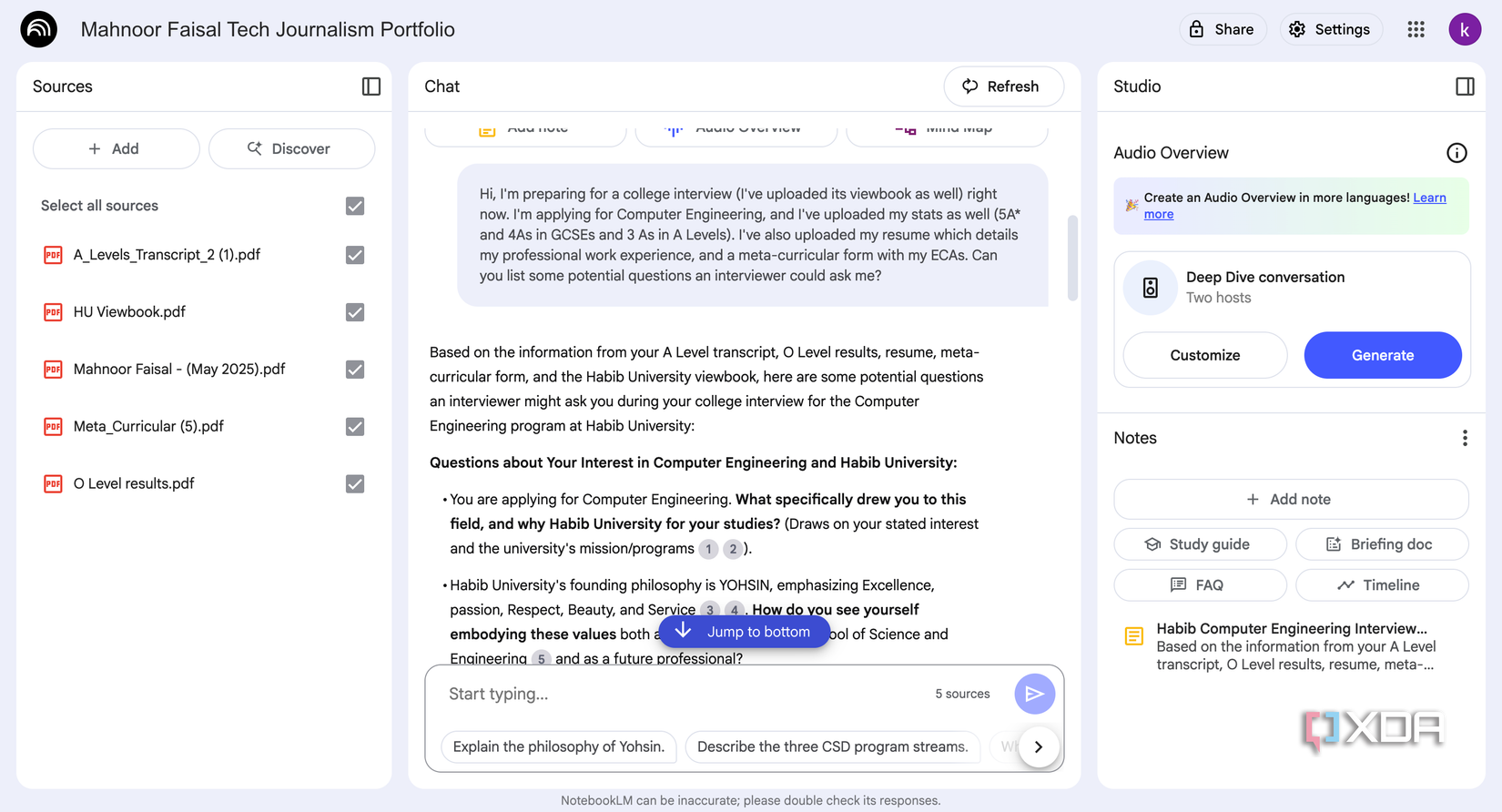Viewport: 1502px width, 812px height.
Task: Create a Briefing doc
Action: pos(1381,544)
